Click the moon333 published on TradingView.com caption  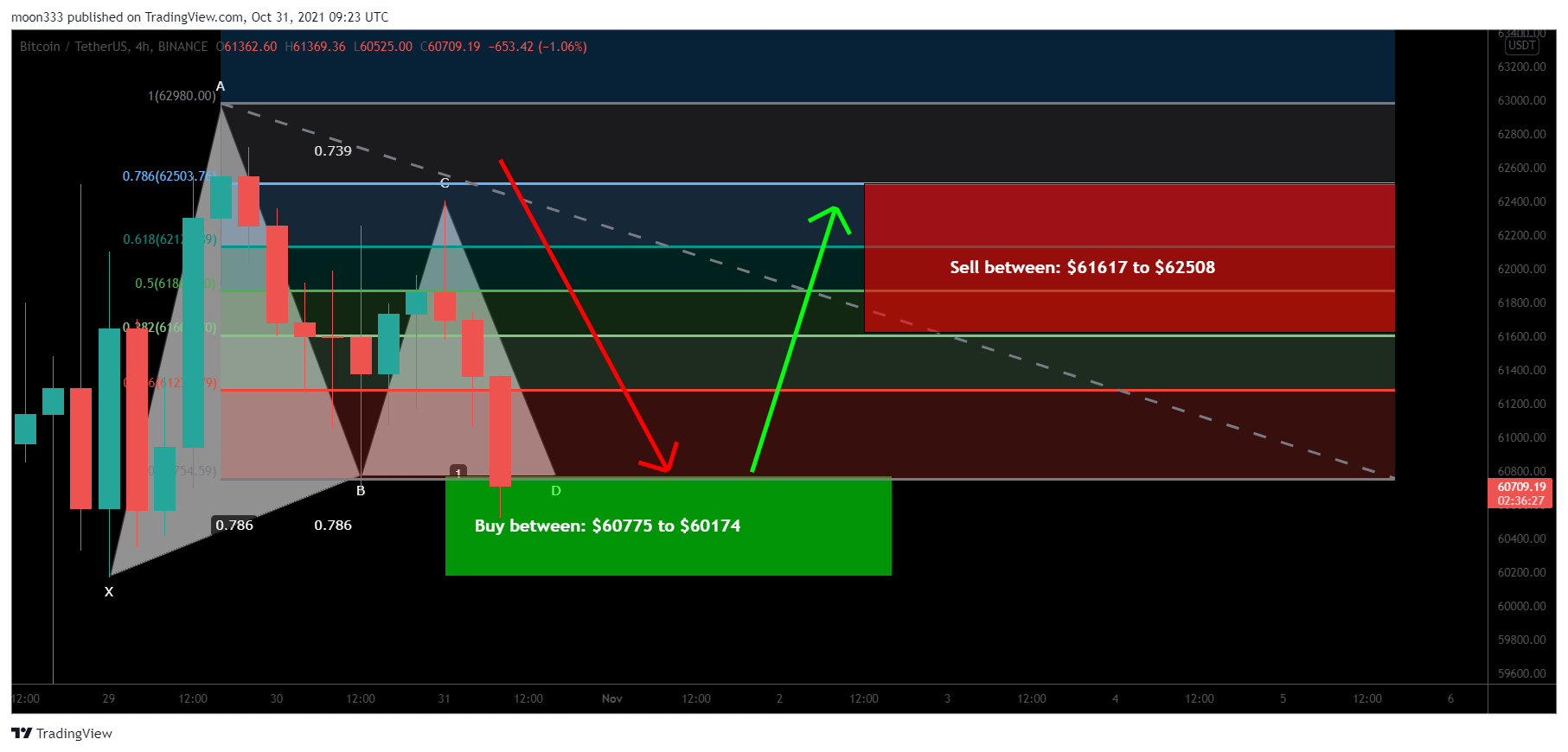click(200, 17)
